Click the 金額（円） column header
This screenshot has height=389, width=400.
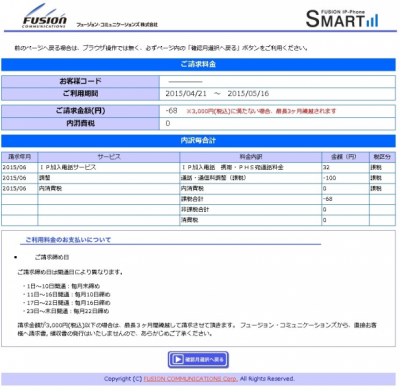(x=345, y=157)
